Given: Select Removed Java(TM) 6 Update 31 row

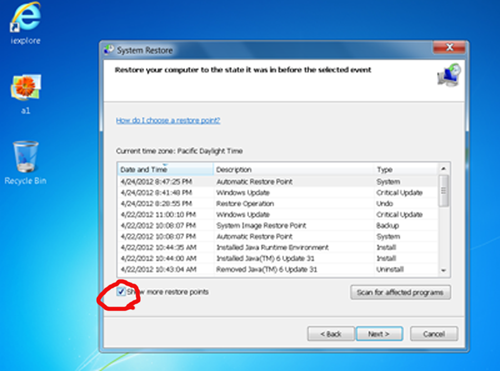Looking at the screenshot, I should (x=278, y=269).
